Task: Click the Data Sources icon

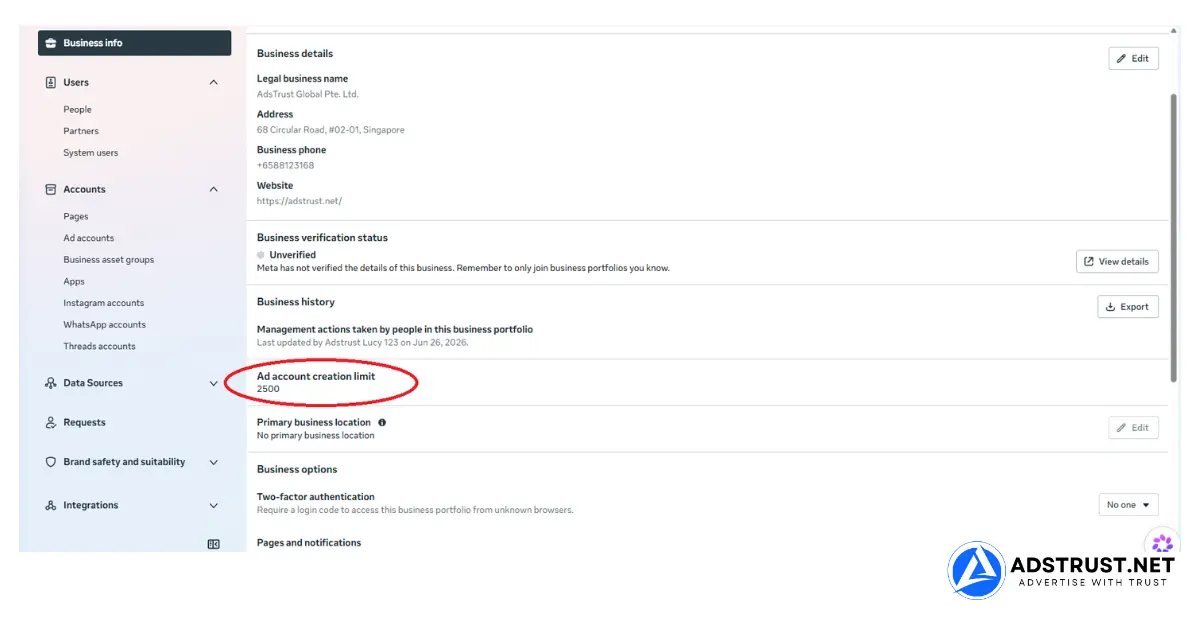Action: (51, 383)
